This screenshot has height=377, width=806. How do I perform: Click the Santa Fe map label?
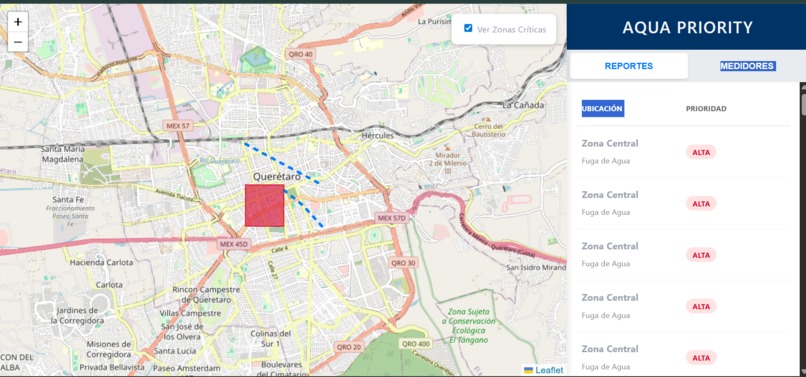tap(69, 199)
